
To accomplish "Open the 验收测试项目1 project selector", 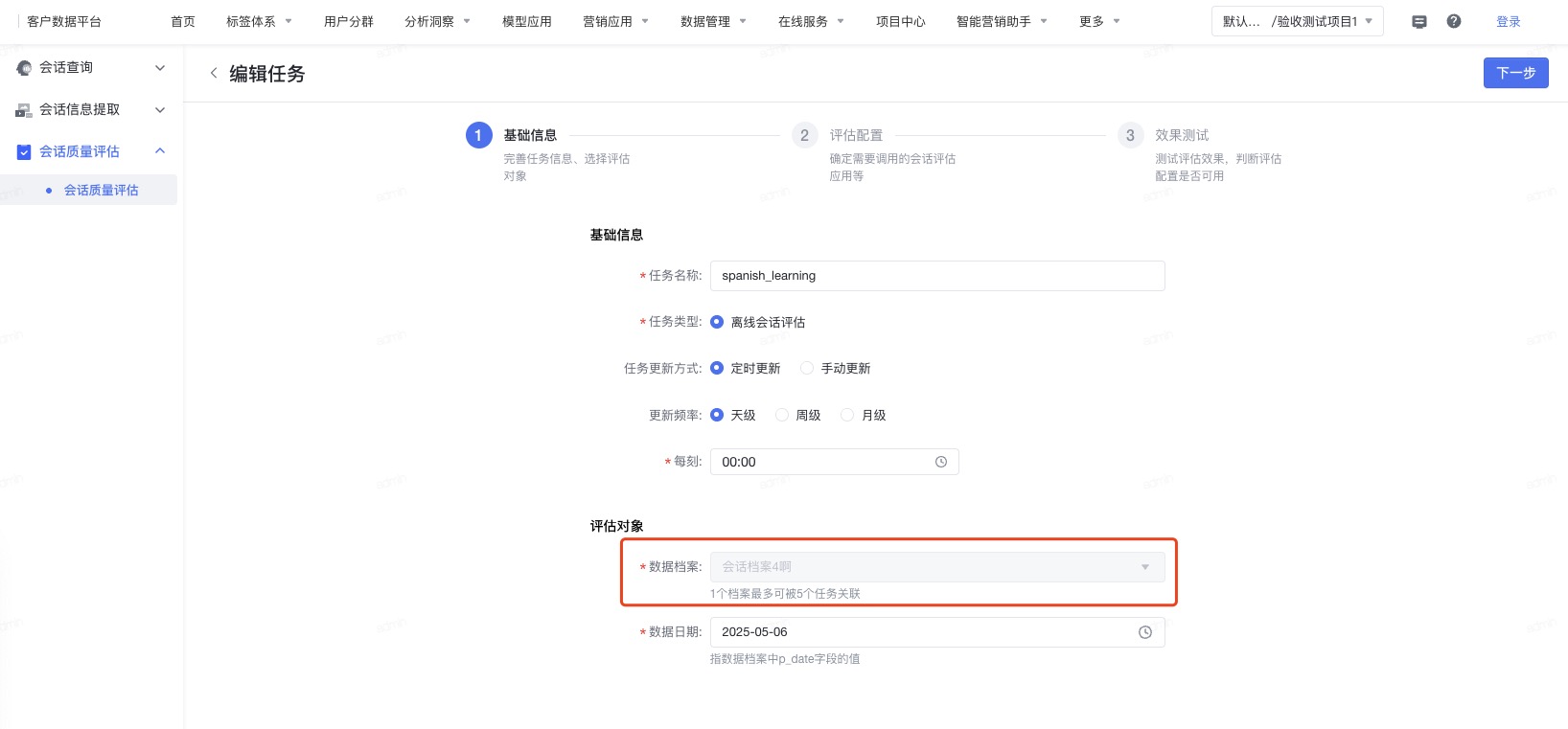I will (x=1298, y=21).
